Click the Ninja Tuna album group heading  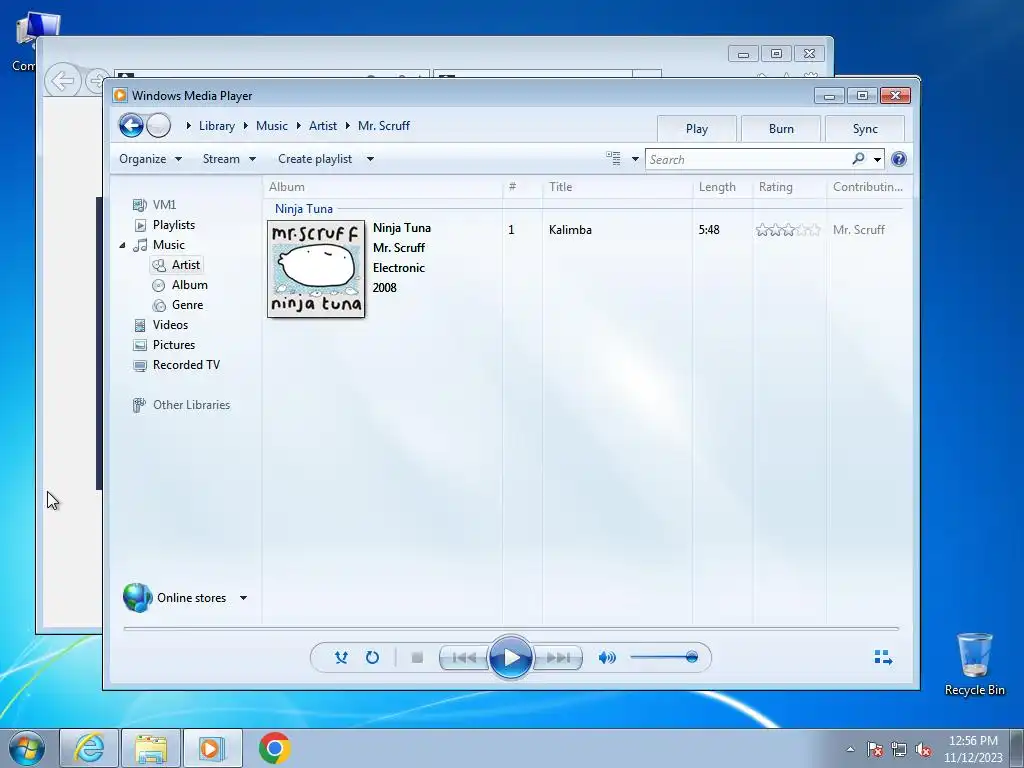(x=304, y=209)
